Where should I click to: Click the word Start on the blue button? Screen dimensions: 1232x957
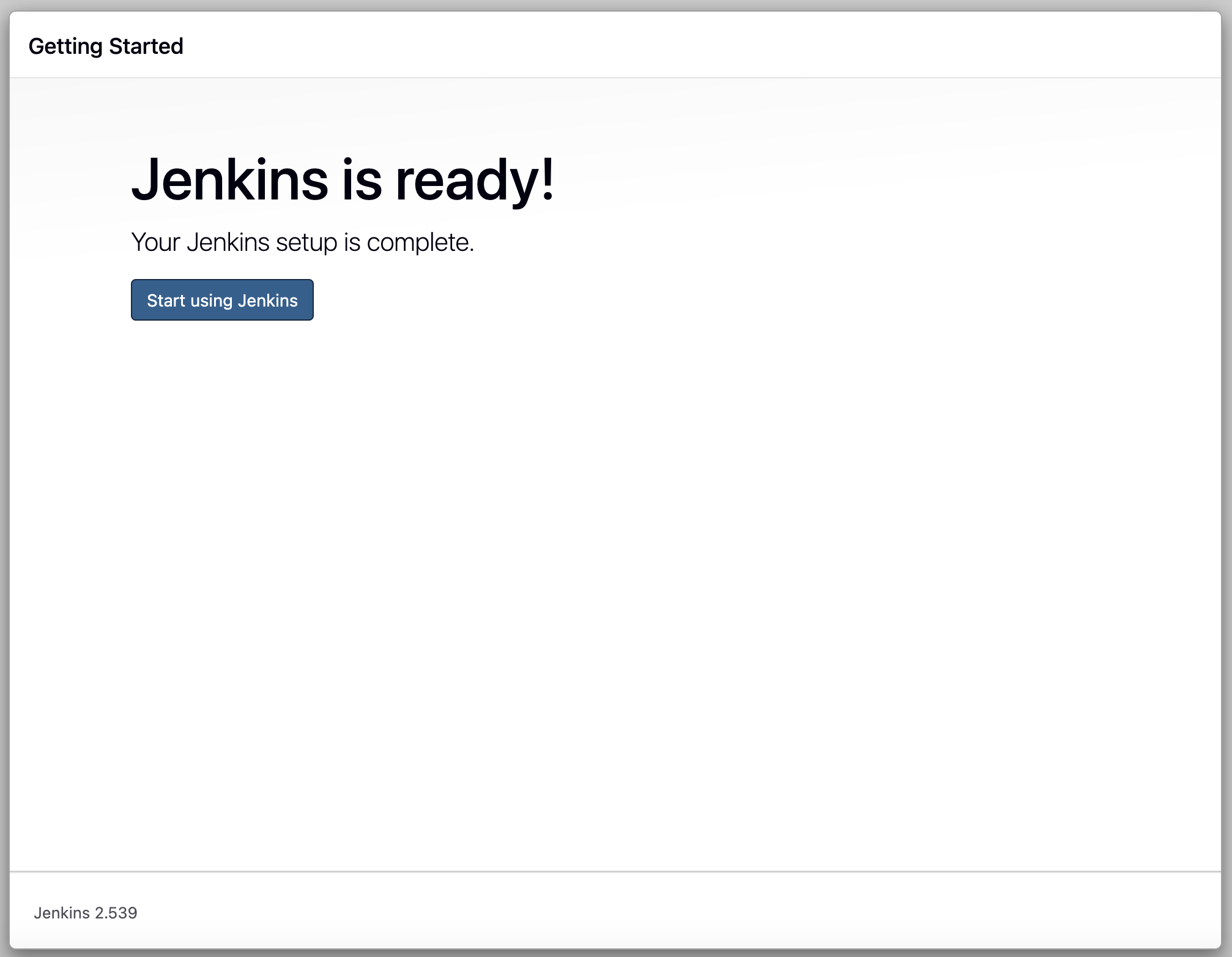pos(166,300)
